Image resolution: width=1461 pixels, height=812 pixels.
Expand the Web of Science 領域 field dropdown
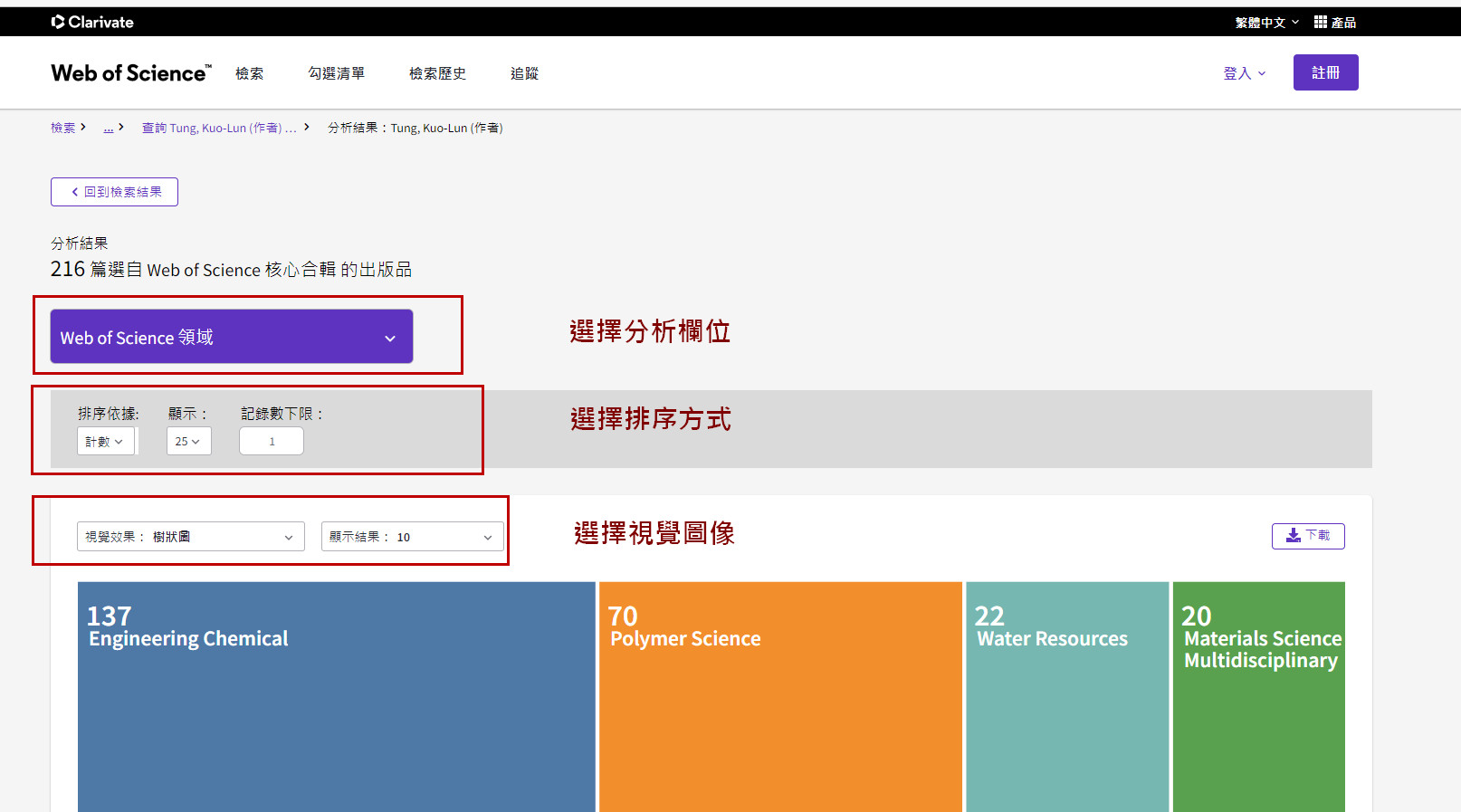tap(232, 337)
